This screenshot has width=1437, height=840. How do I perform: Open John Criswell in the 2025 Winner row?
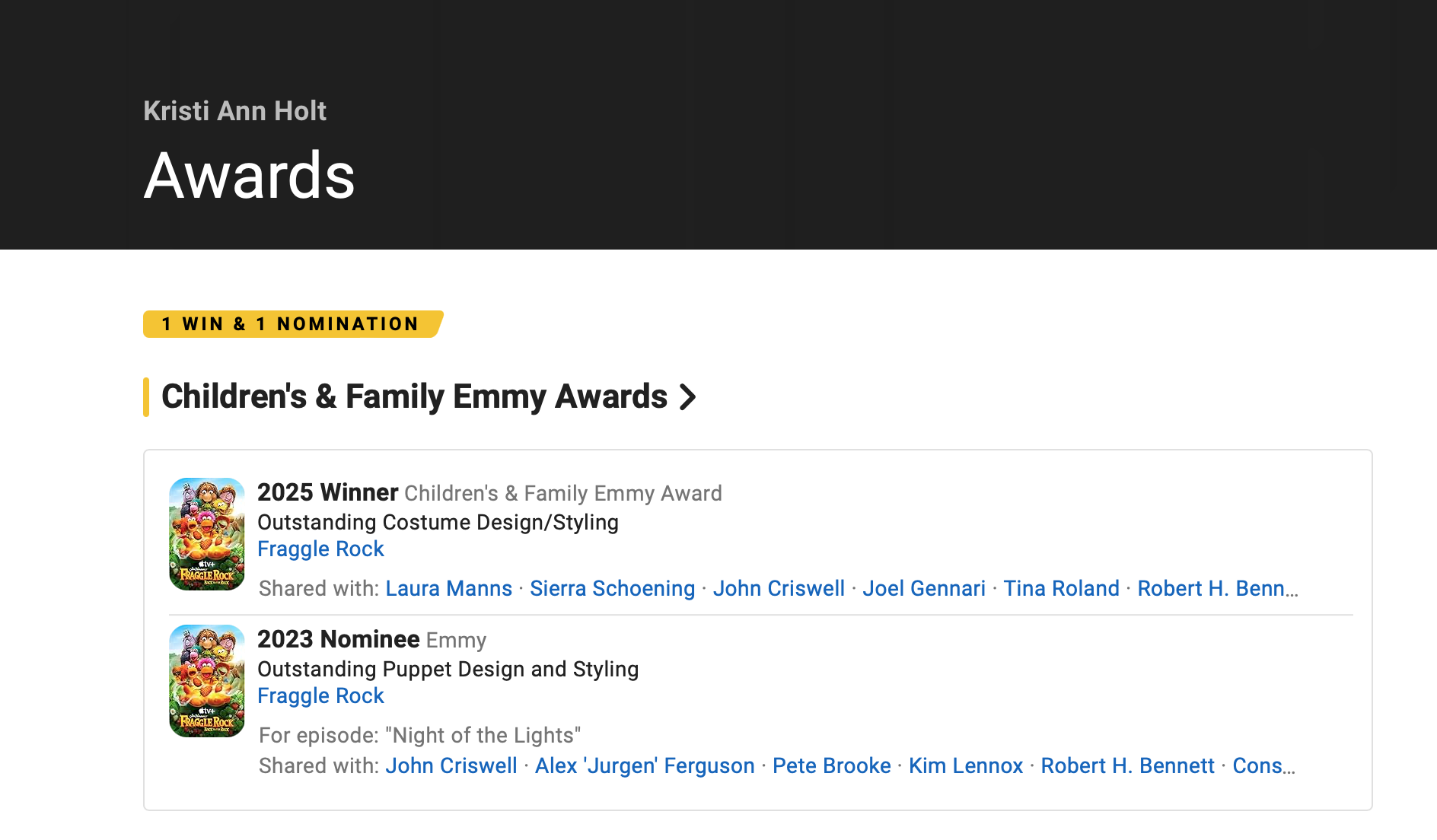(779, 588)
